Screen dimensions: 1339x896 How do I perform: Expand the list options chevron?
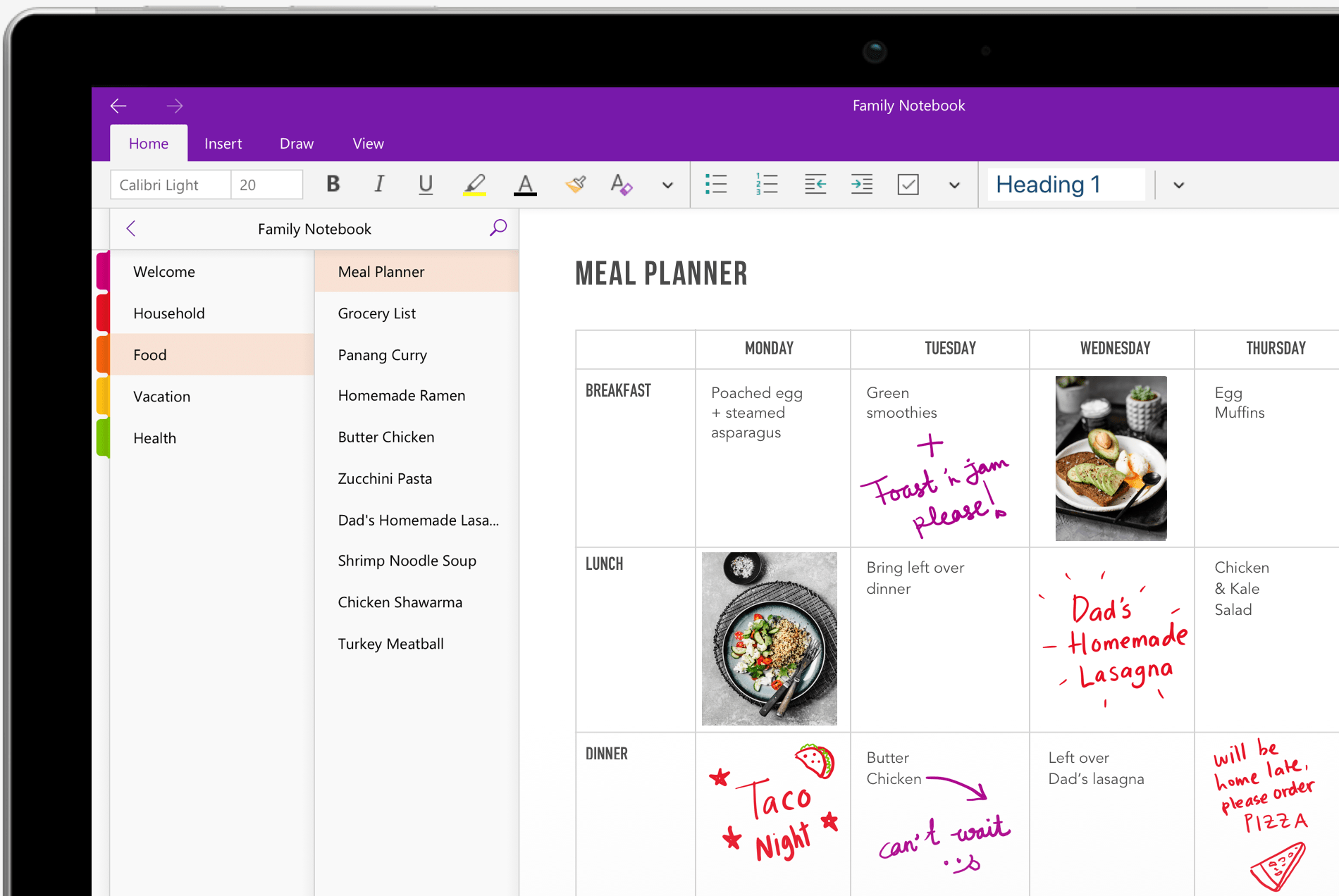tap(954, 185)
